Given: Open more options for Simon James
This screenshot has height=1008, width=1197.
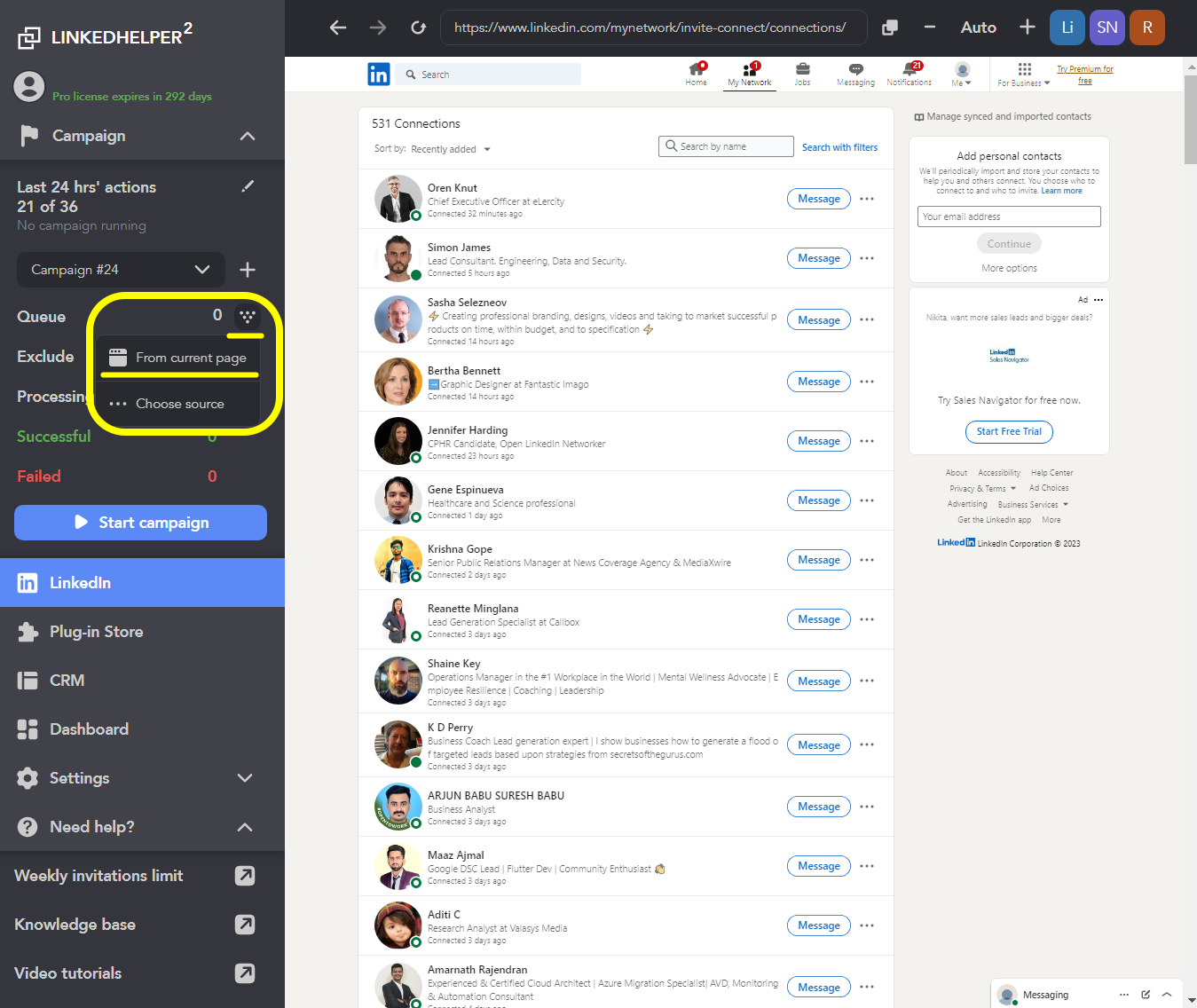Looking at the screenshot, I should point(867,258).
